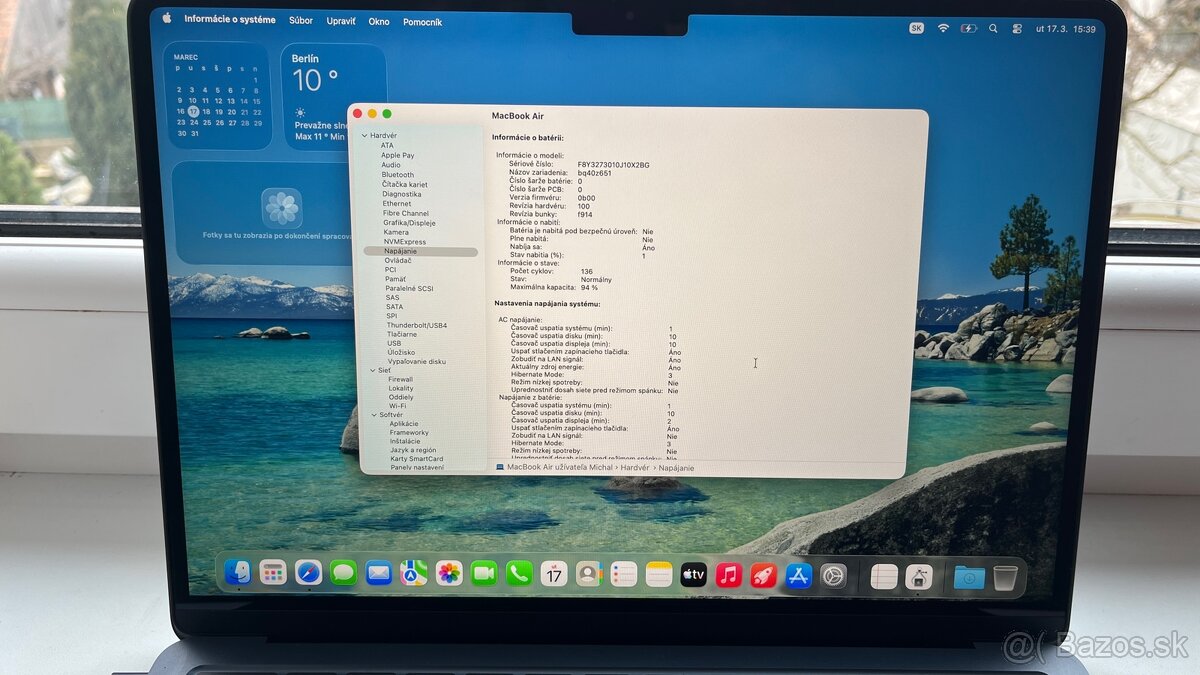The image size is (1200, 675).
Task: Select Aplikácie under Softvér
Action: pyautogui.click(x=405, y=424)
